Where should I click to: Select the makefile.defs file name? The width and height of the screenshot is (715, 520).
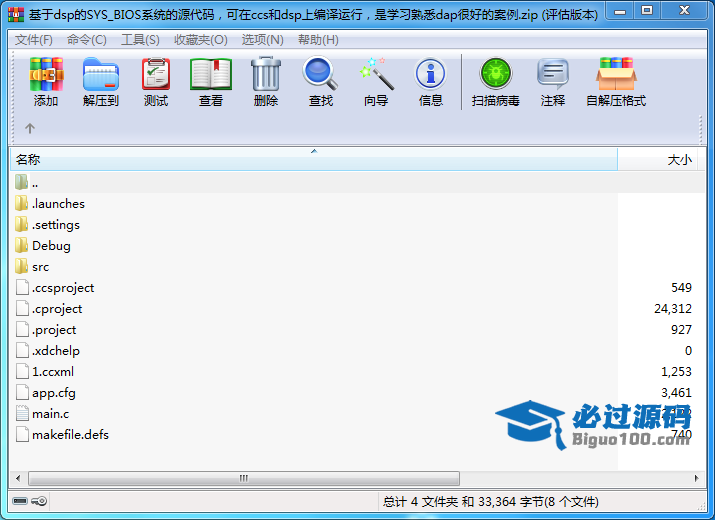pos(70,435)
